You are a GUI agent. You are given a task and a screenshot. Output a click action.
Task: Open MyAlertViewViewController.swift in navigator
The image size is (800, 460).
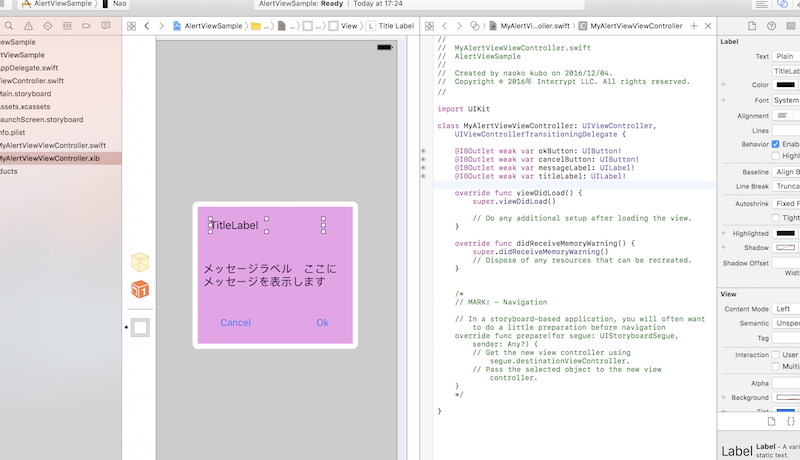pos(53,145)
